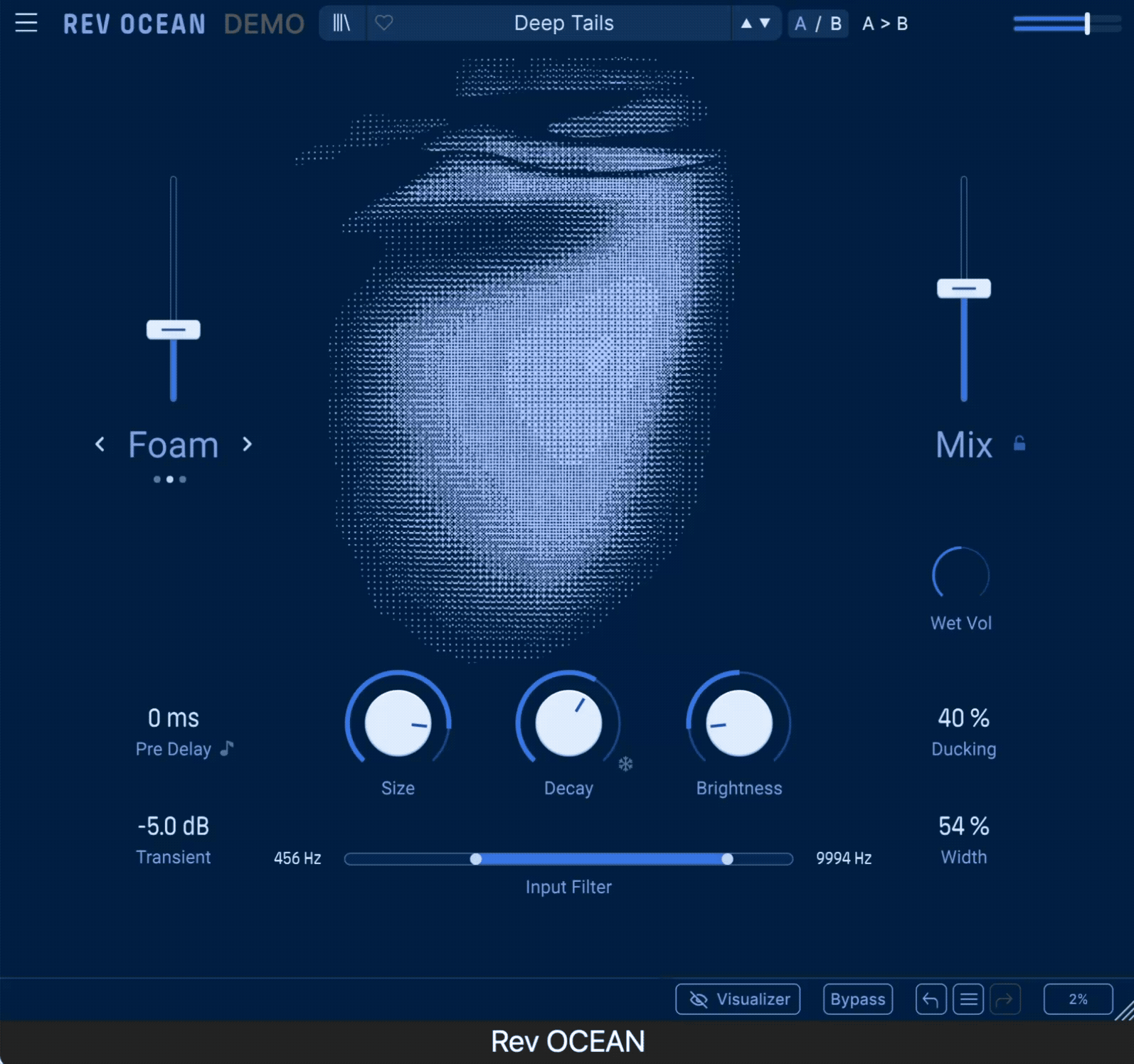The image size is (1134, 1064).
Task: Select the first mode page dot under Foam
Action: coord(157,479)
